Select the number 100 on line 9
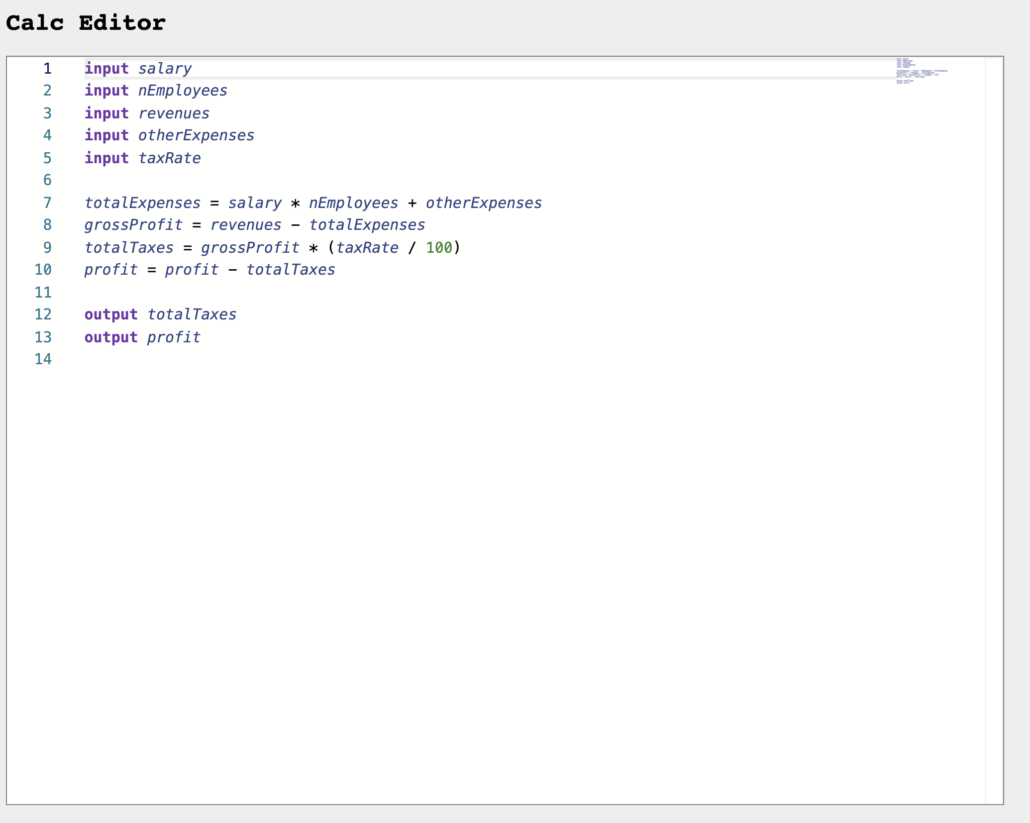This screenshot has width=1030, height=823. (440, 247)
